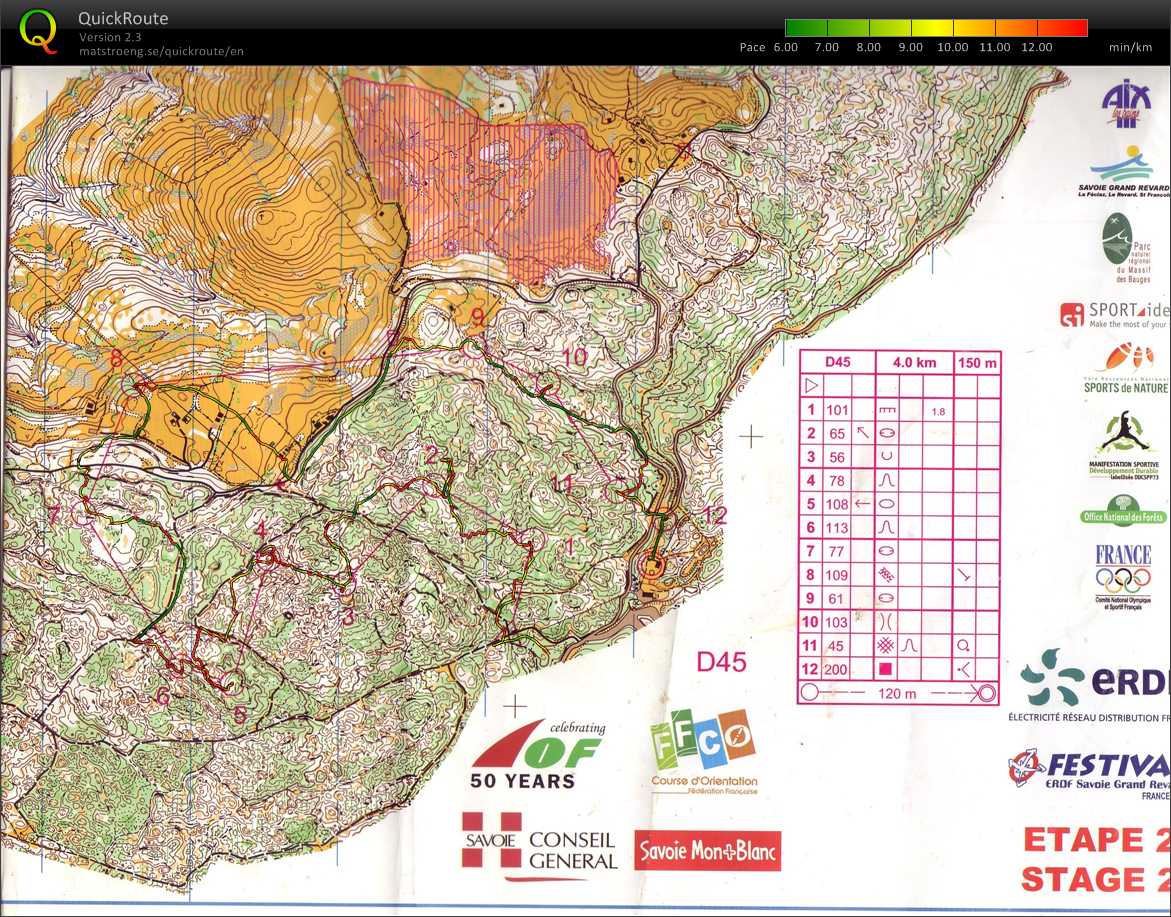Click the 150 m climb cell
This screenshot has height=917, width=1171.
pos(977,362)
